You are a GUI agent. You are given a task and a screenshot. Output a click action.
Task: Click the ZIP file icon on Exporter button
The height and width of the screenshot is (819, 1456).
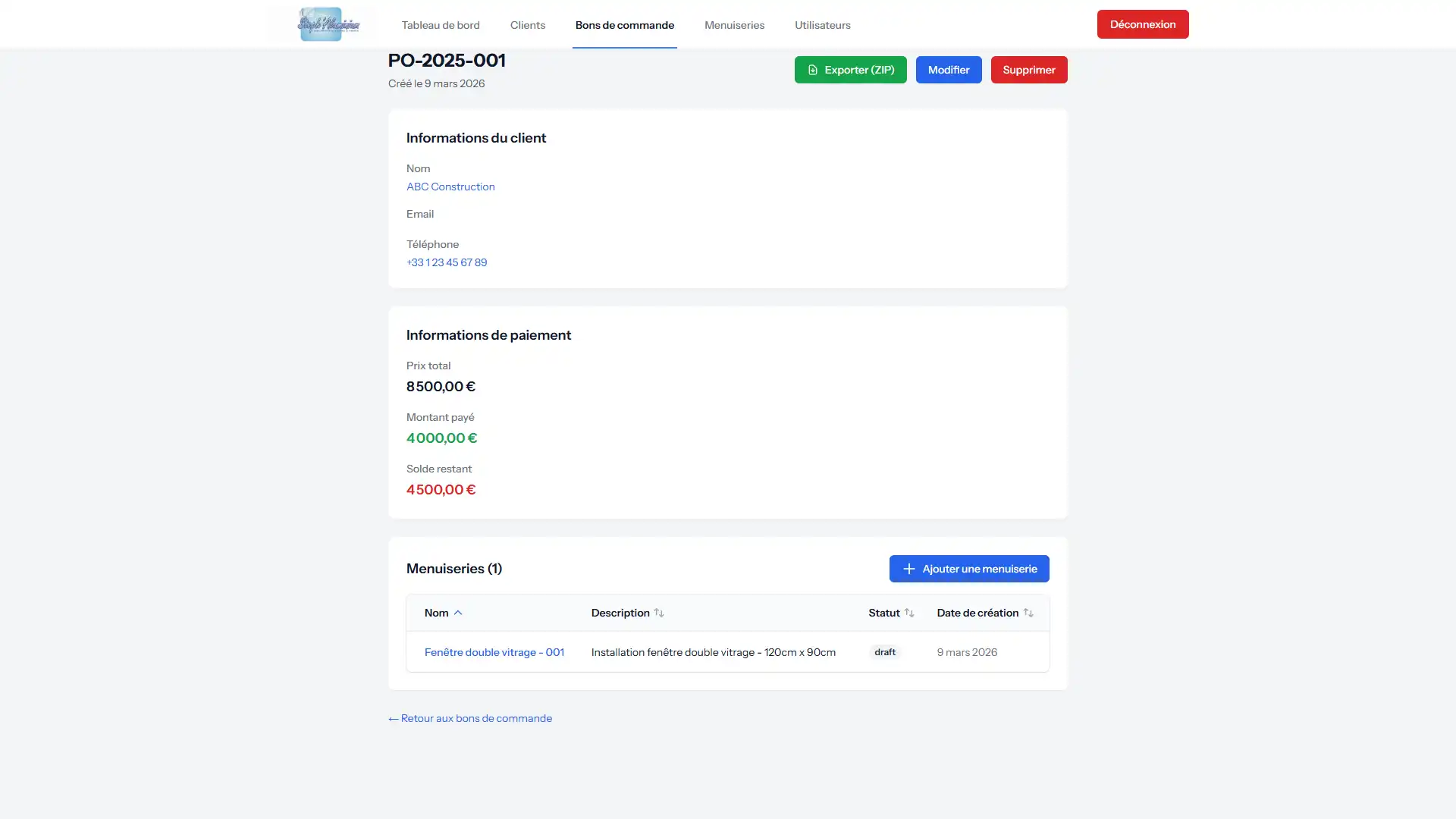click(812, 70)
